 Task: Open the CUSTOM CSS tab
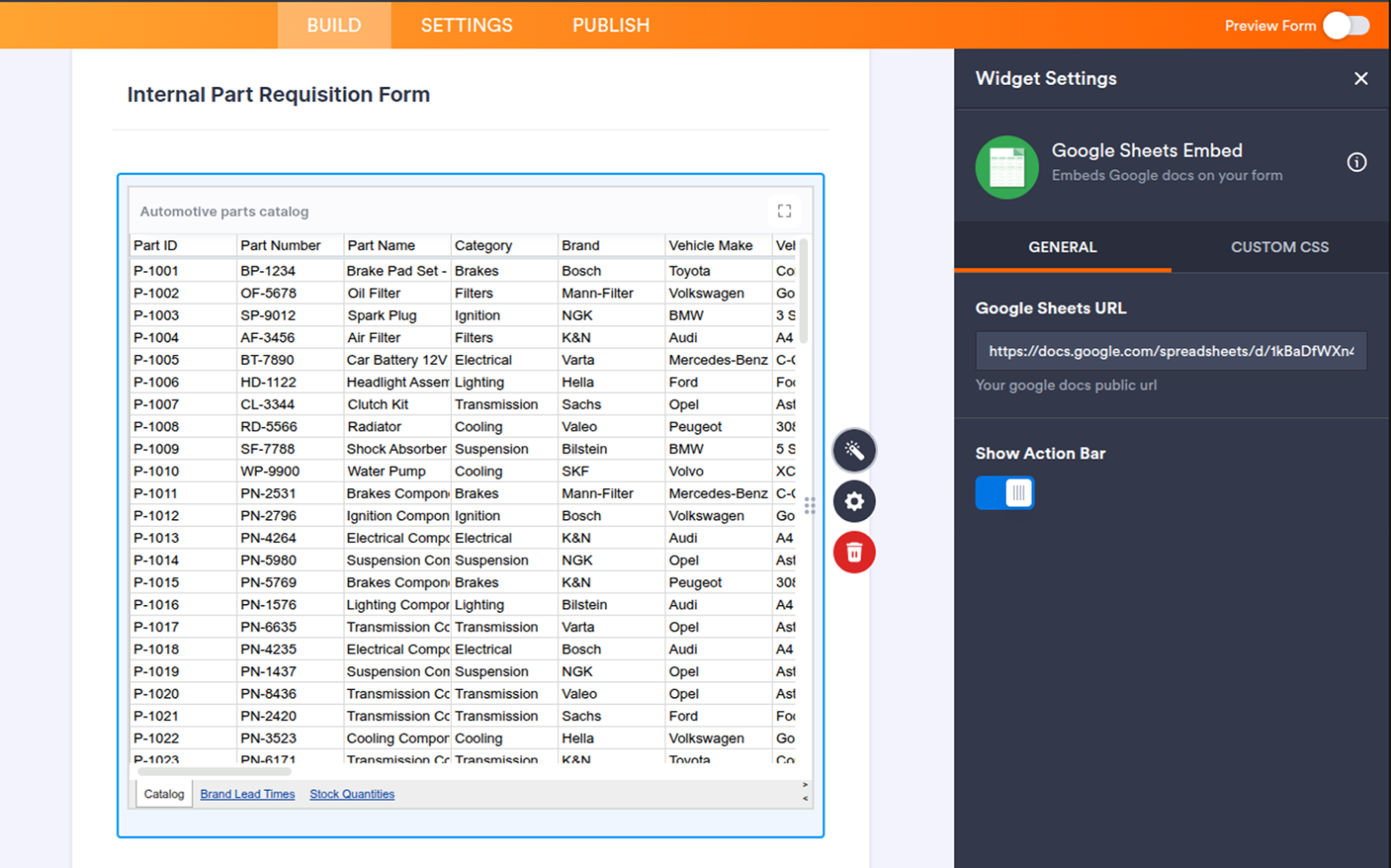point(1279,247)
